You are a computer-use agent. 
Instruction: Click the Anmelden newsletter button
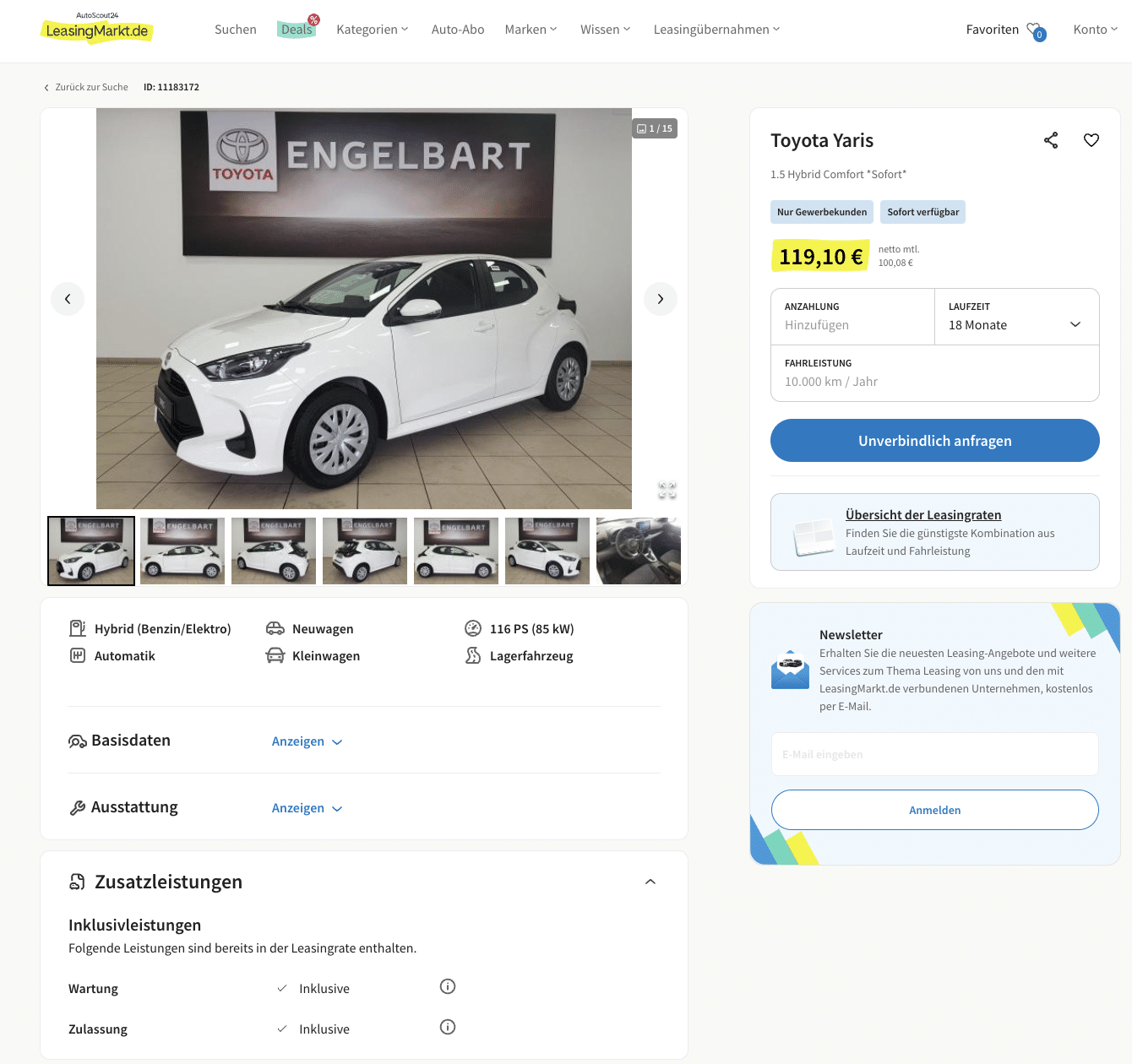935,810
